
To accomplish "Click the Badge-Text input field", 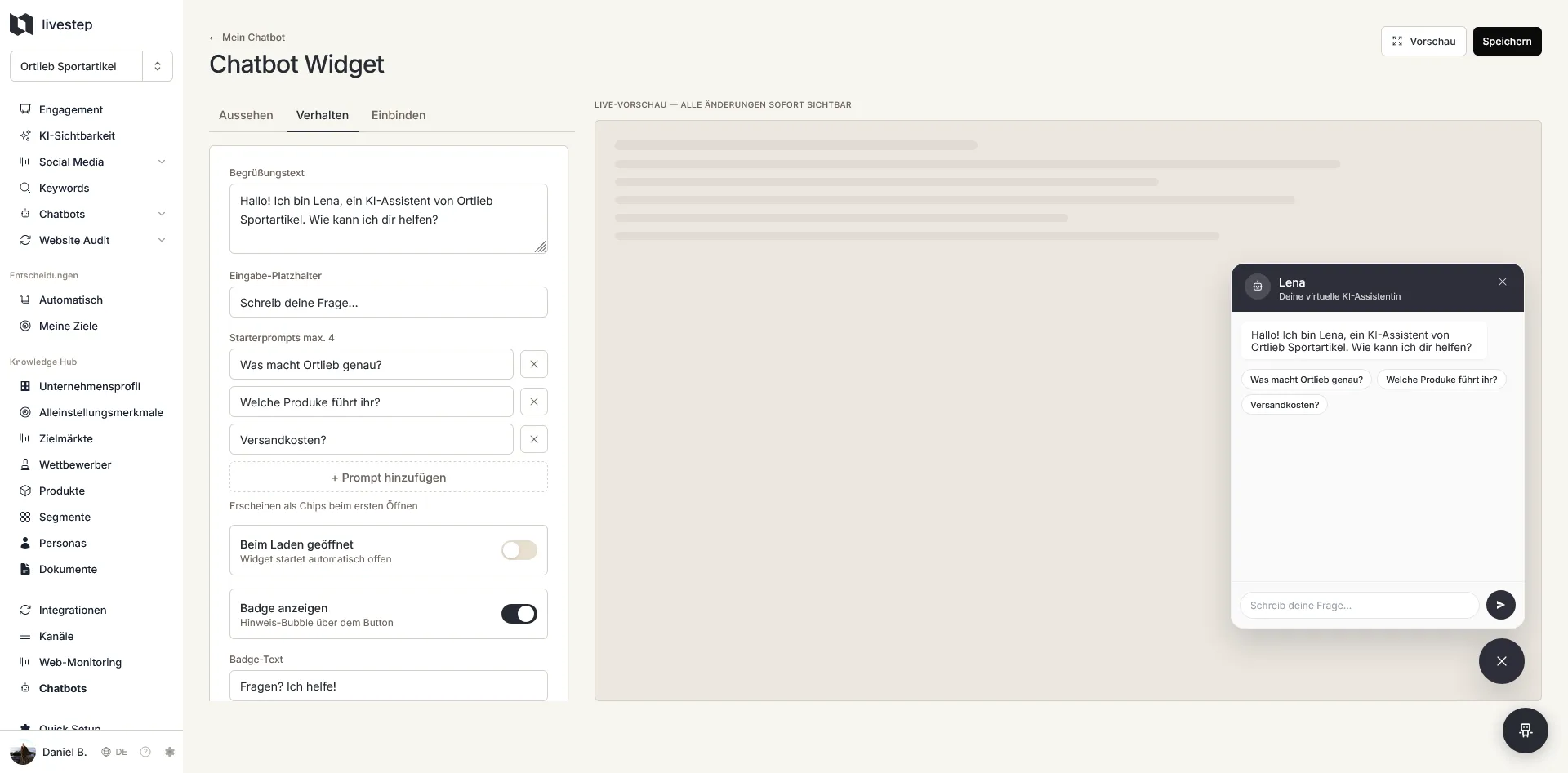I will pos(389,686).
